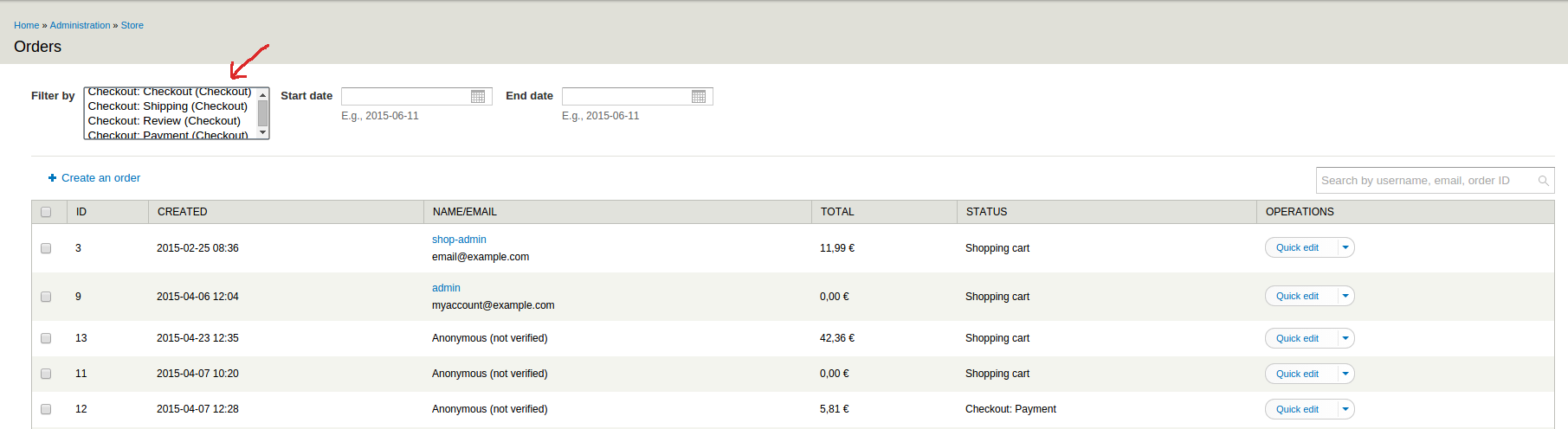Open the shop-admin user link
1568x429 pixels.
459,240
